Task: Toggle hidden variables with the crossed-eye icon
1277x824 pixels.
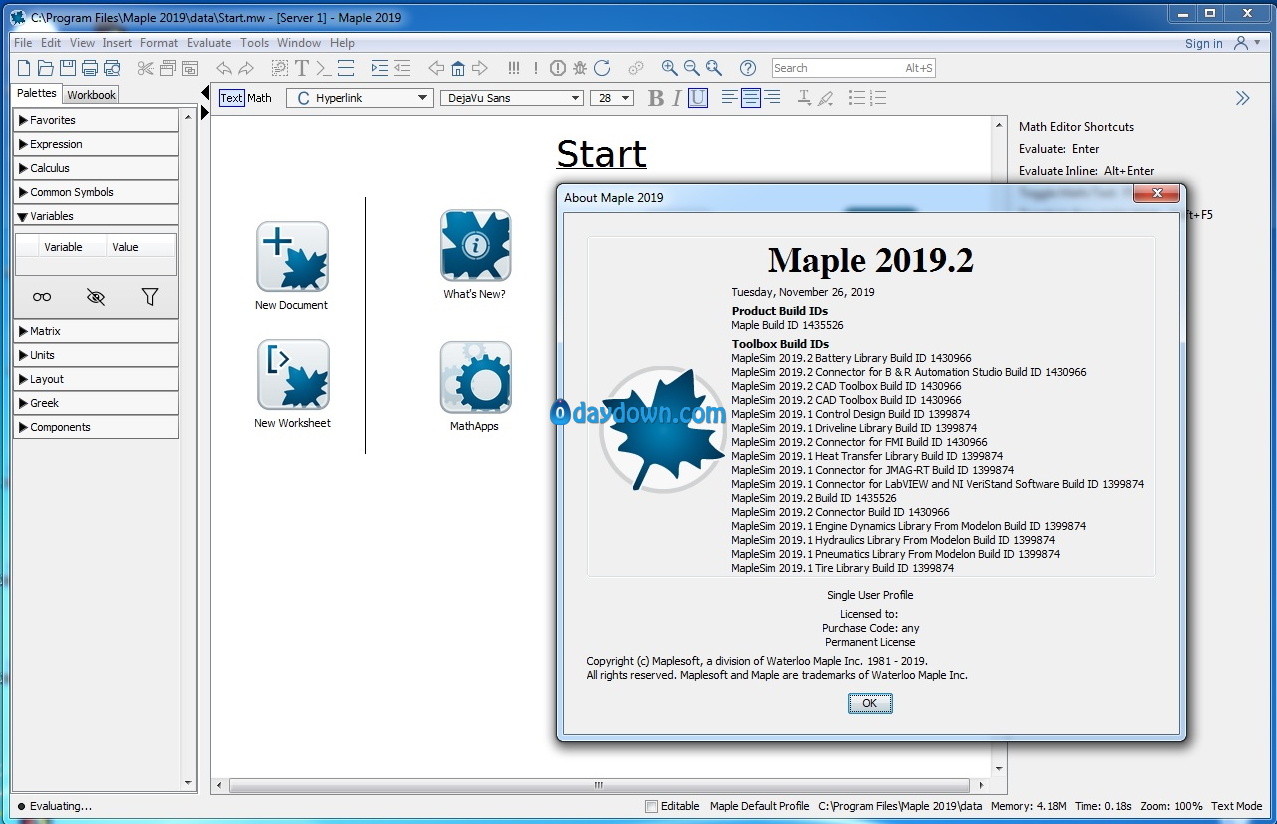Action: [x=96, y=297]
